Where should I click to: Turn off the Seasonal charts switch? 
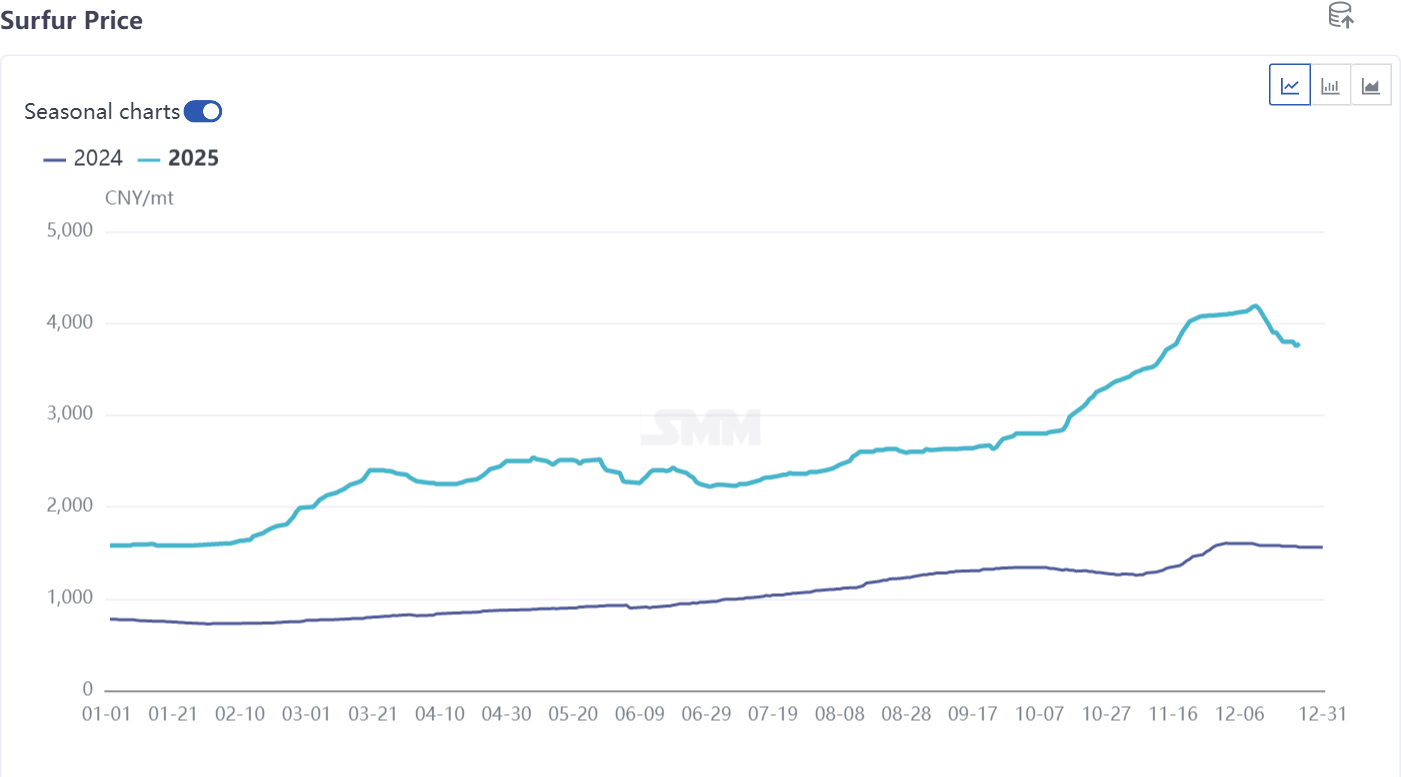coord(203,111)
